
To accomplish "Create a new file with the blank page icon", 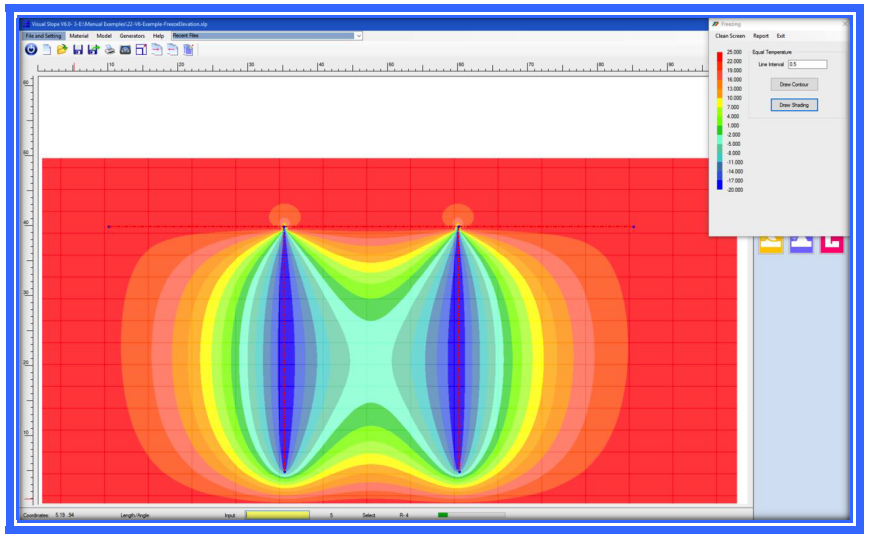I will click(46, 49).
